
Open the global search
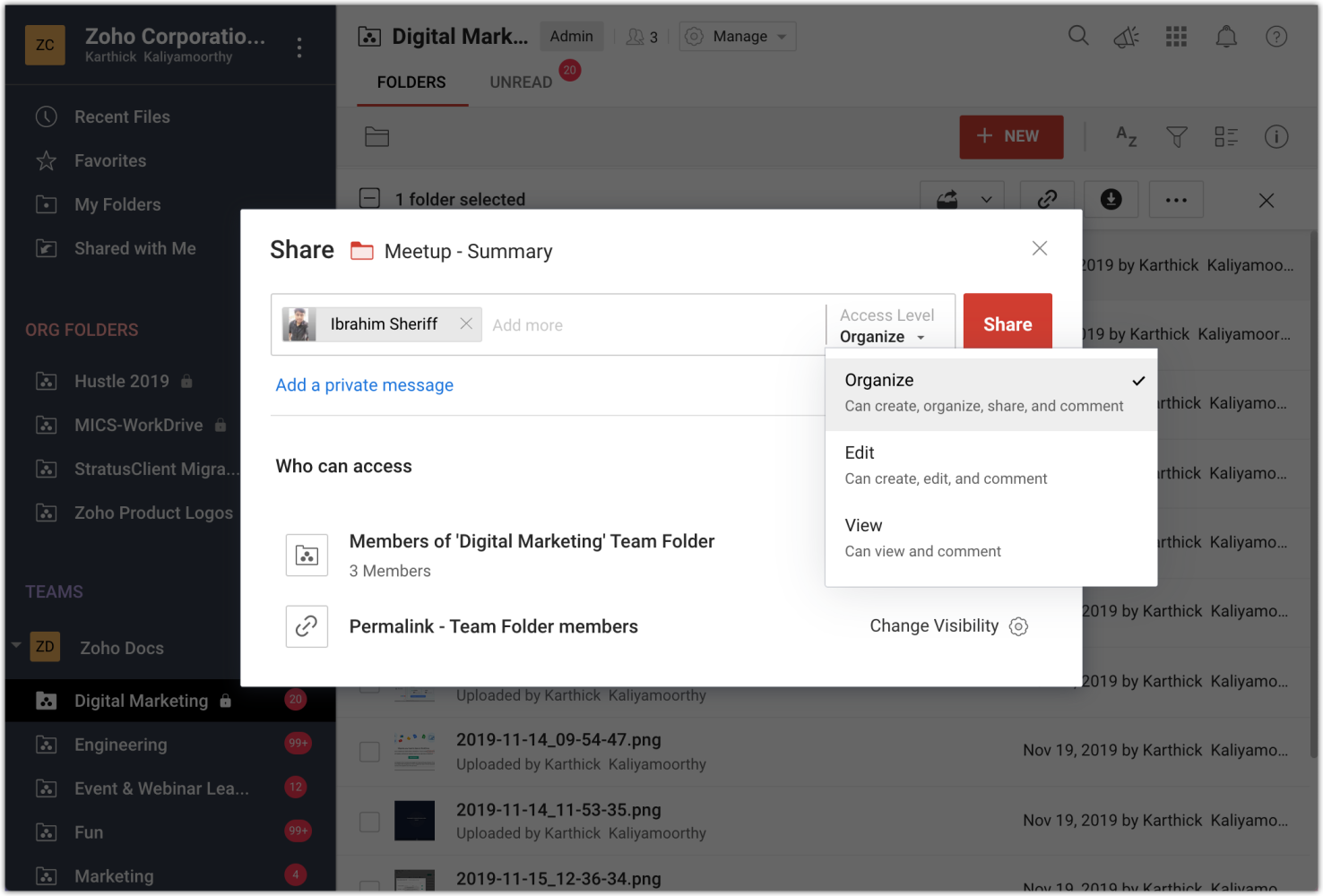1078,36
